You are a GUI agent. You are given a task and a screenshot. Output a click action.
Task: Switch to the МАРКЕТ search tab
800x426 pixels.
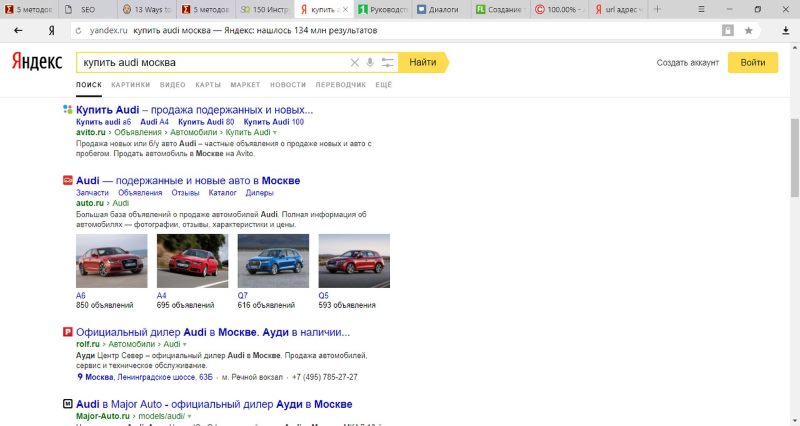[245, 85]
